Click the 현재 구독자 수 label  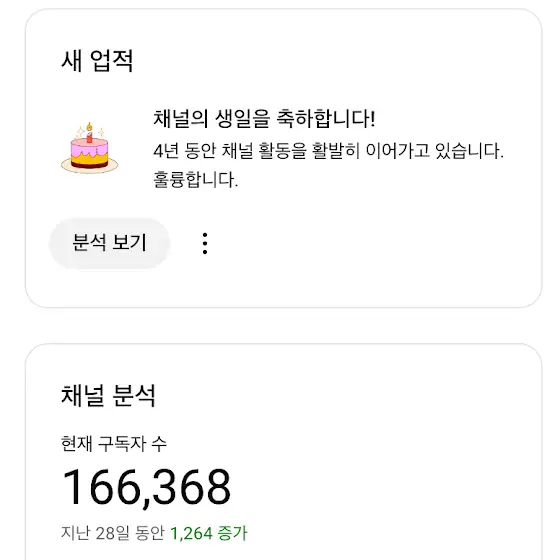click(x=114, y=444)
